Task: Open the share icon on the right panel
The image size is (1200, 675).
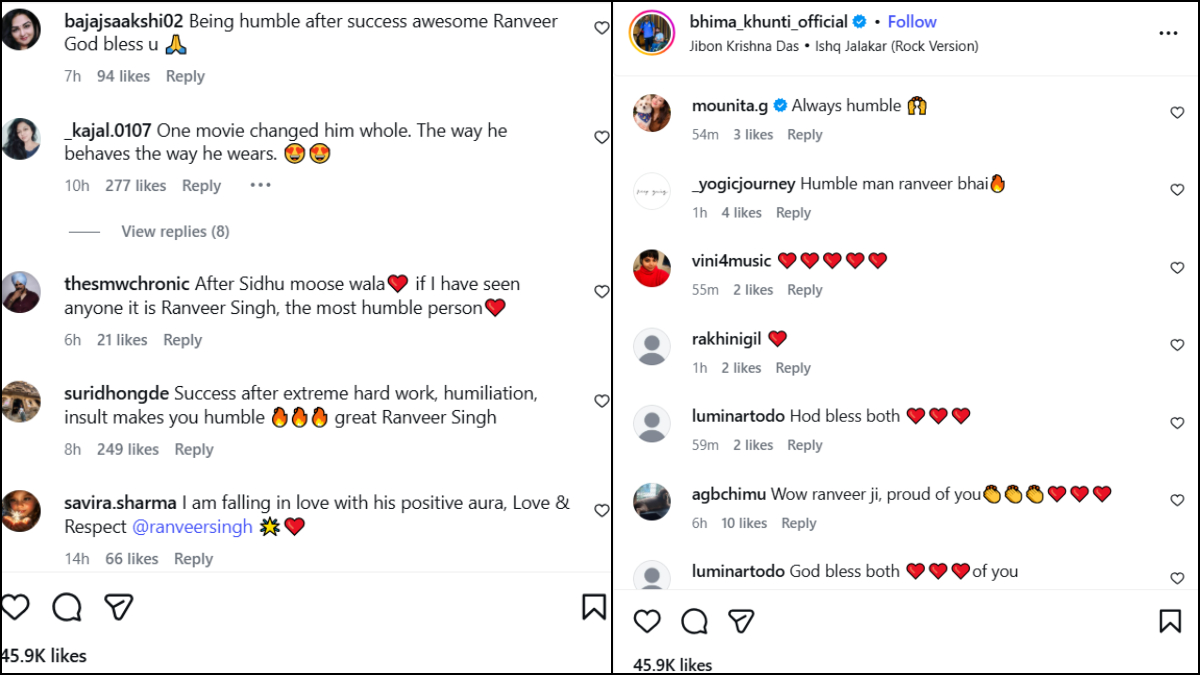Action: click(x=742, y=621)
